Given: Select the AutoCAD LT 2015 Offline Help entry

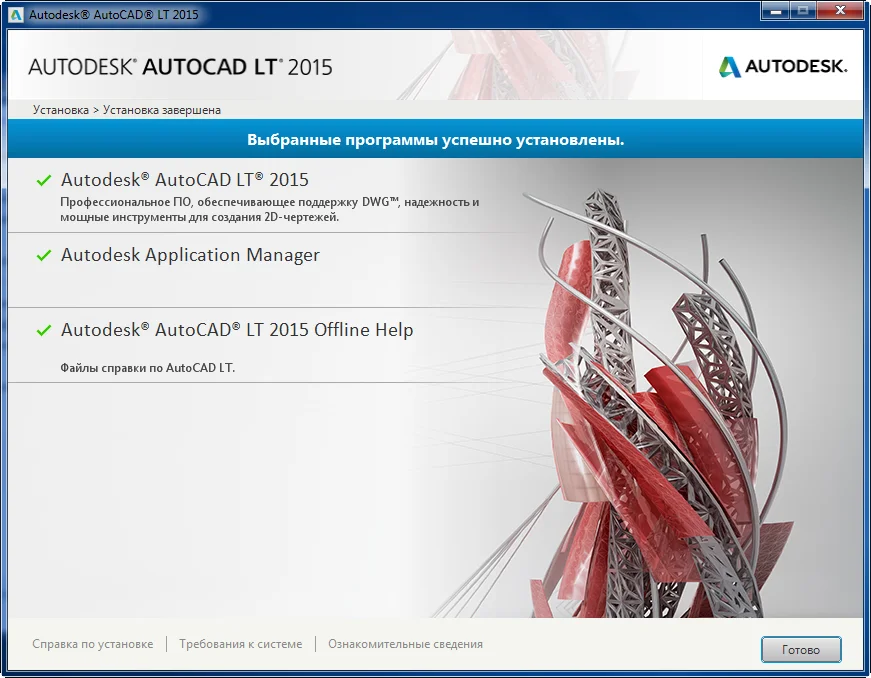Looking at the screenshot, I should 237,330.
